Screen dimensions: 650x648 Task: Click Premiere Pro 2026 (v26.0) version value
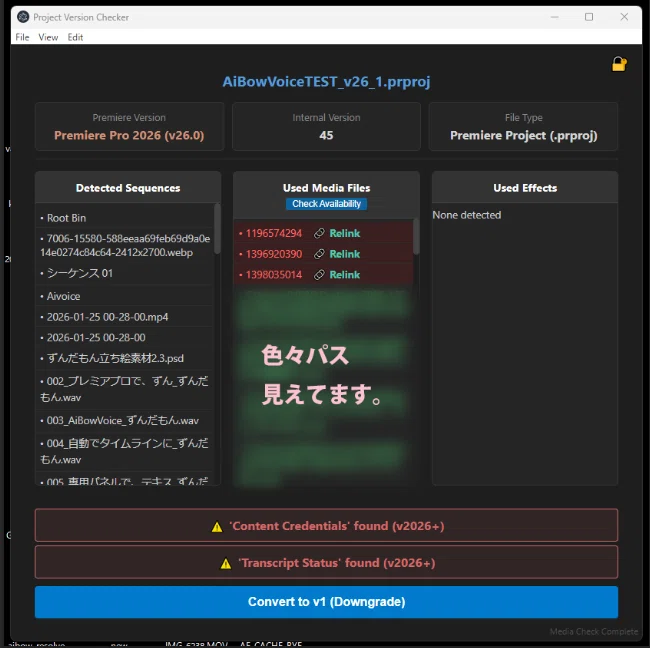pos(129,136)
